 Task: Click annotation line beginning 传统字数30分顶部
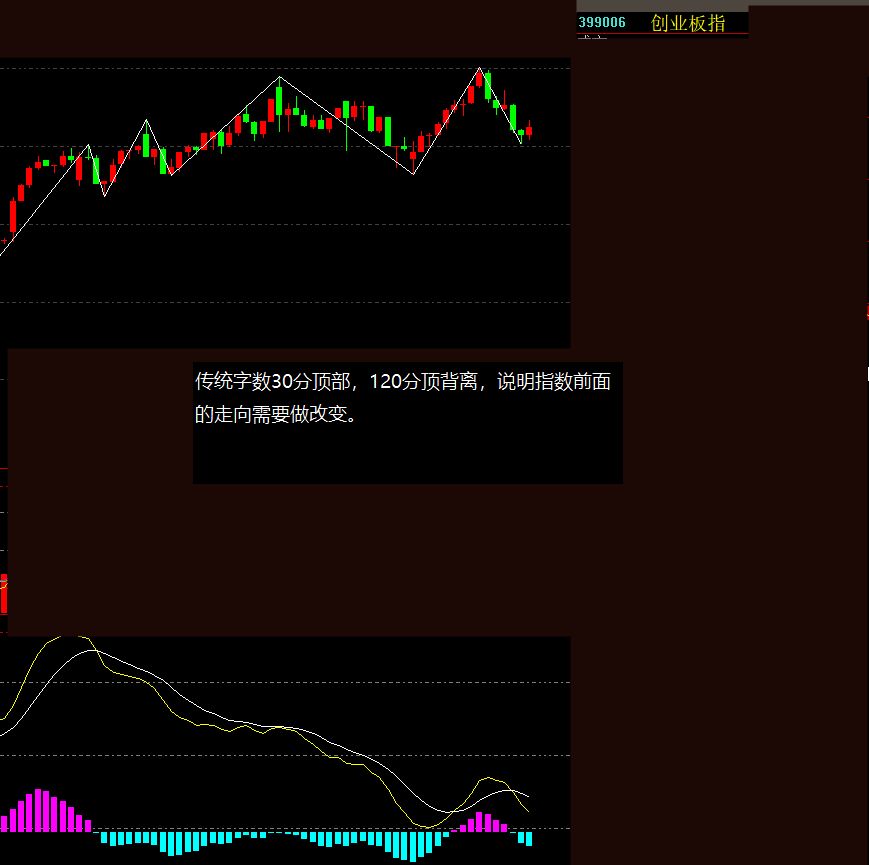tap(403, 382)
